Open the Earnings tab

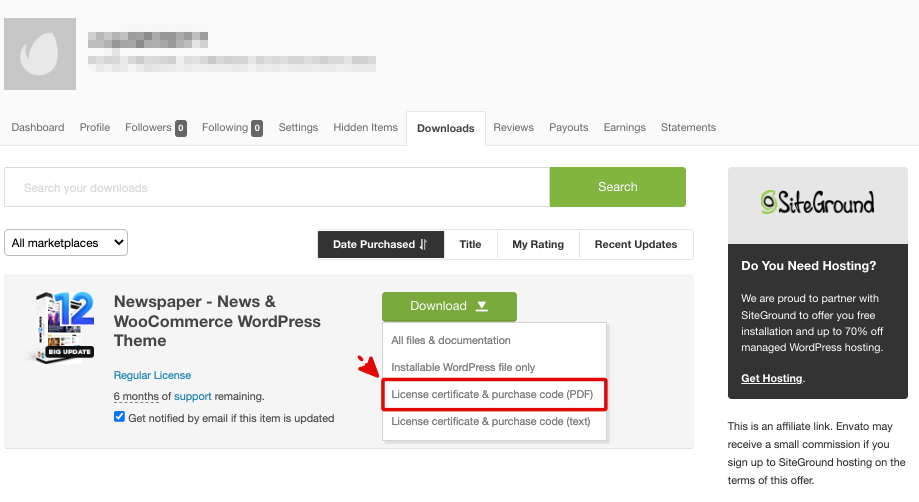pyautogui.click(x=625, y=128)
